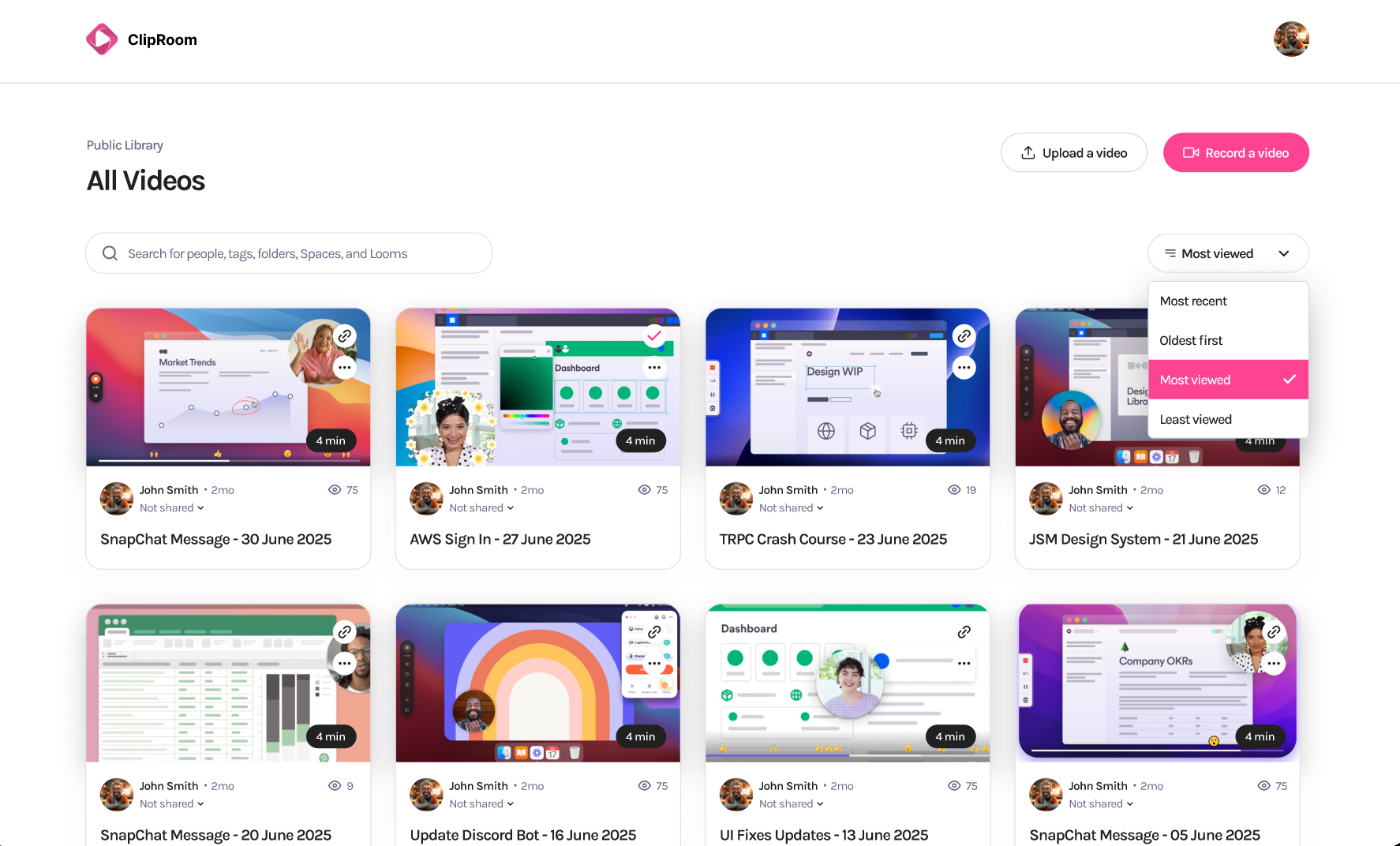Open the user profile avatar menu

pos(1291,39)
